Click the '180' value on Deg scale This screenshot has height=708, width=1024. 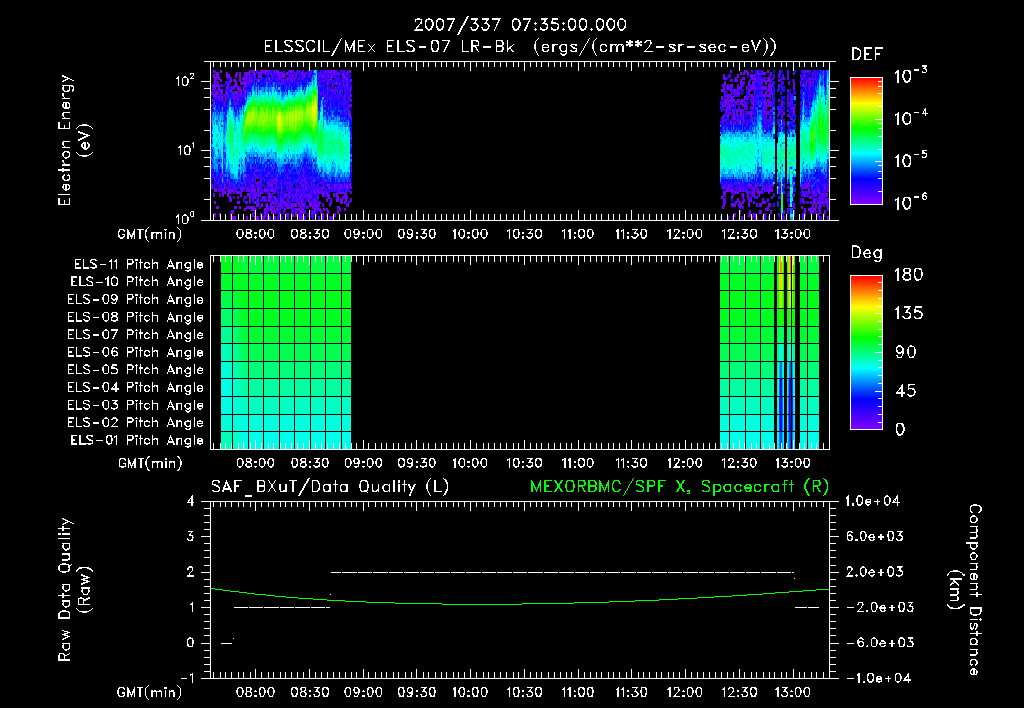tap(908, 275)
